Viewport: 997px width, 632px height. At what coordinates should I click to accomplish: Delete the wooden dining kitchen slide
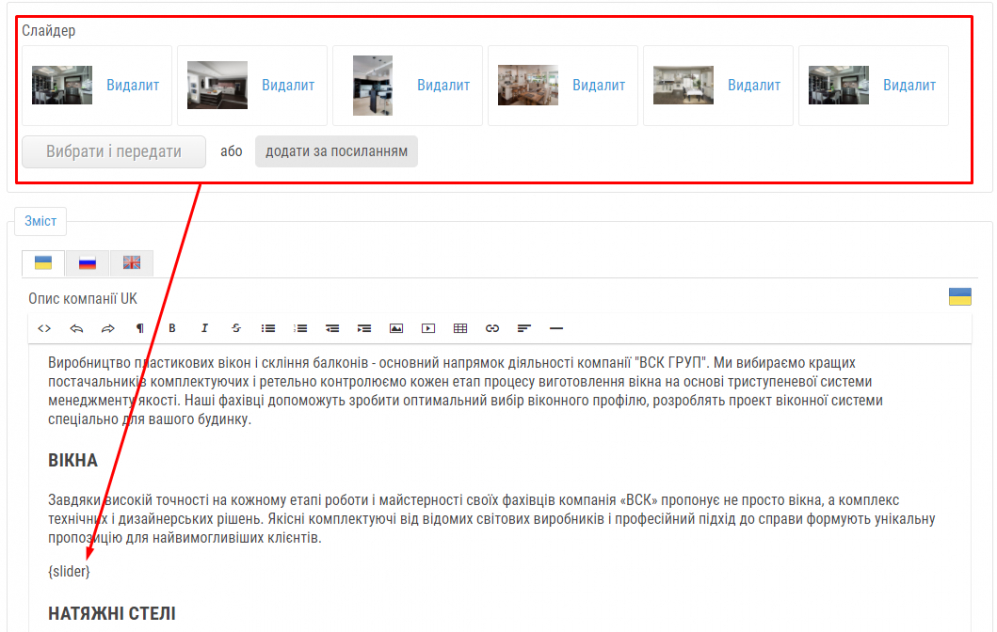point(598,85)
